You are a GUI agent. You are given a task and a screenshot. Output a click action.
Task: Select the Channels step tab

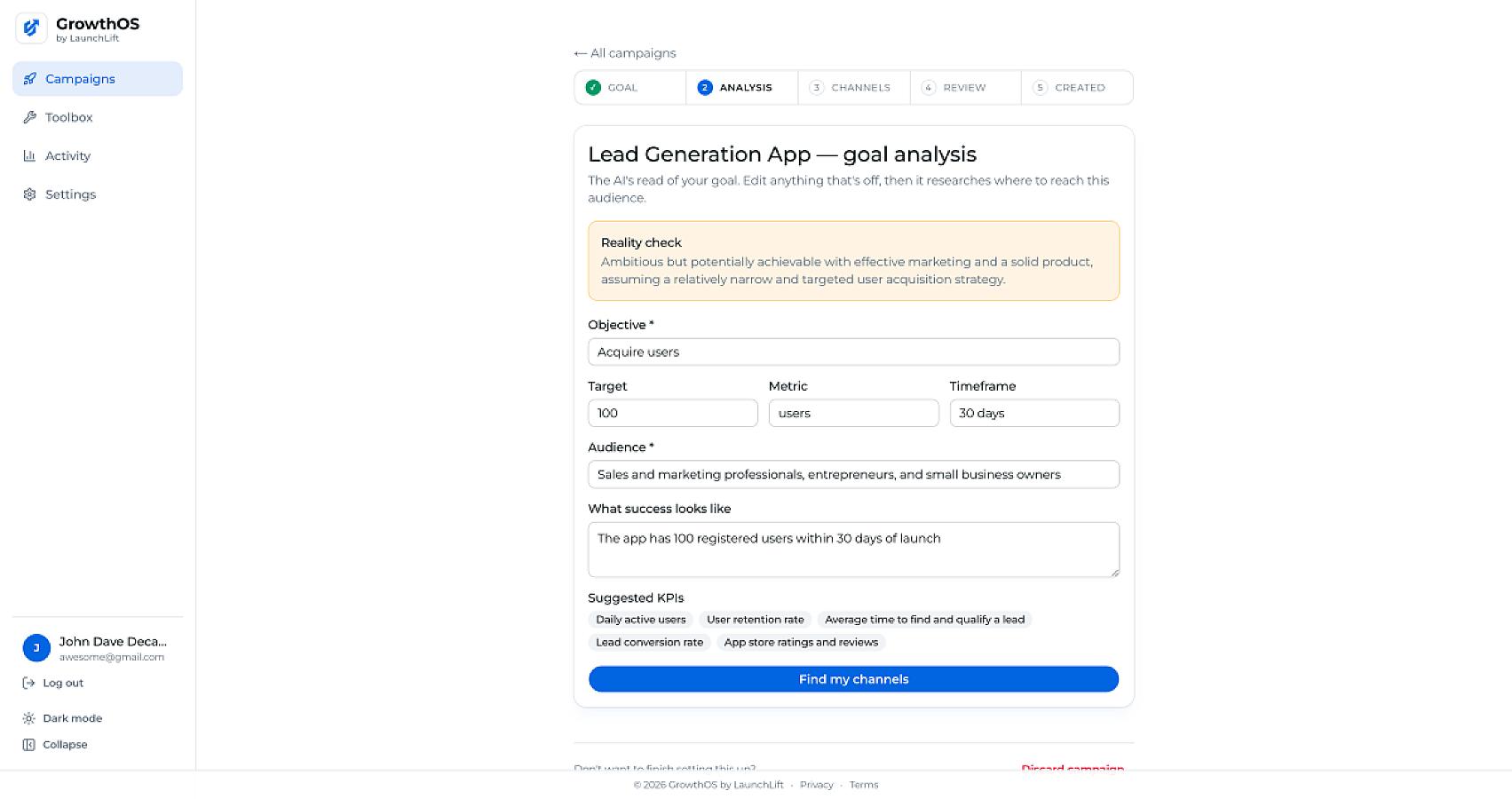click(x=853, y=88)
